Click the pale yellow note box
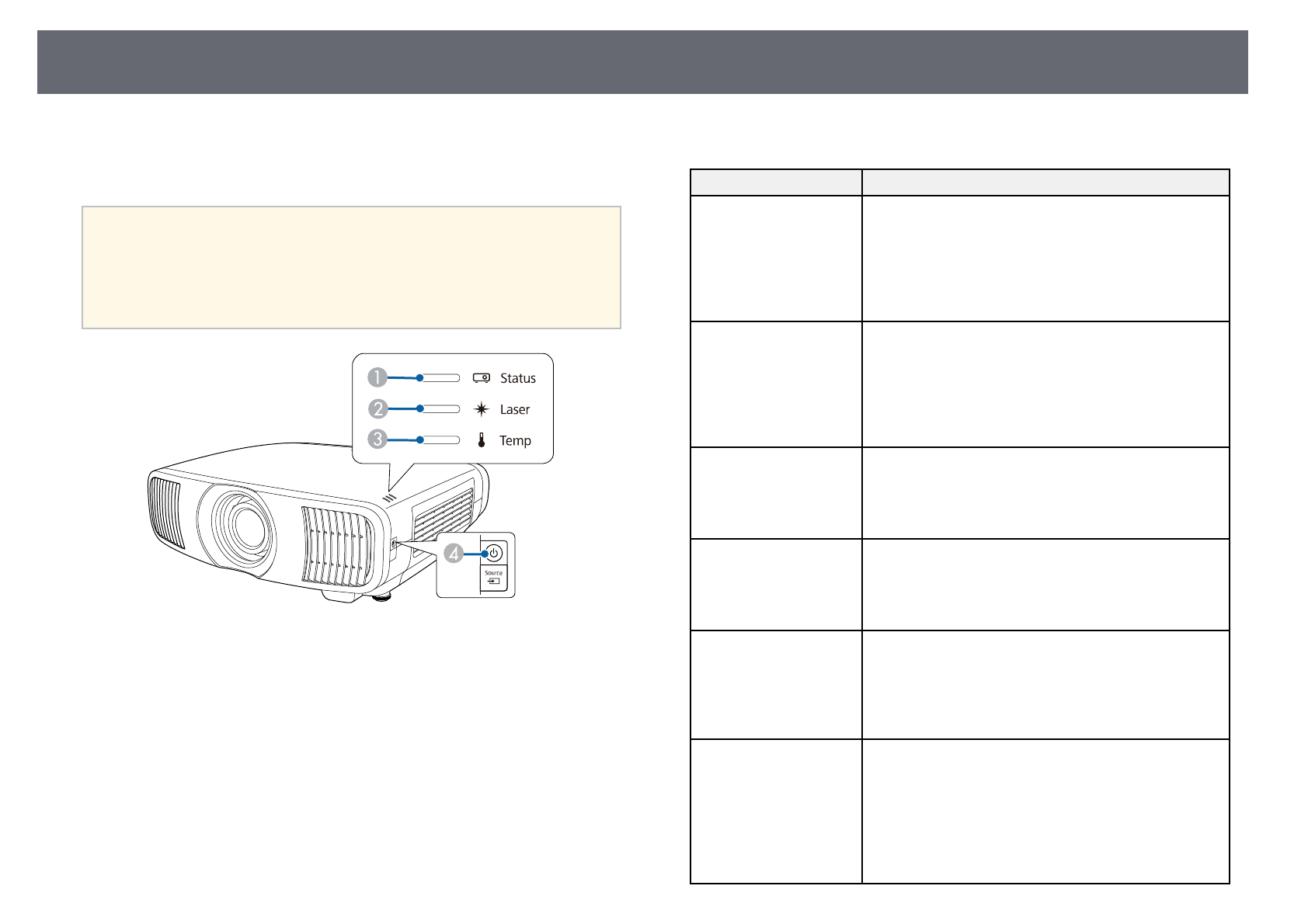The width and height of the screenshot is (1308, 924). (351, 267)
